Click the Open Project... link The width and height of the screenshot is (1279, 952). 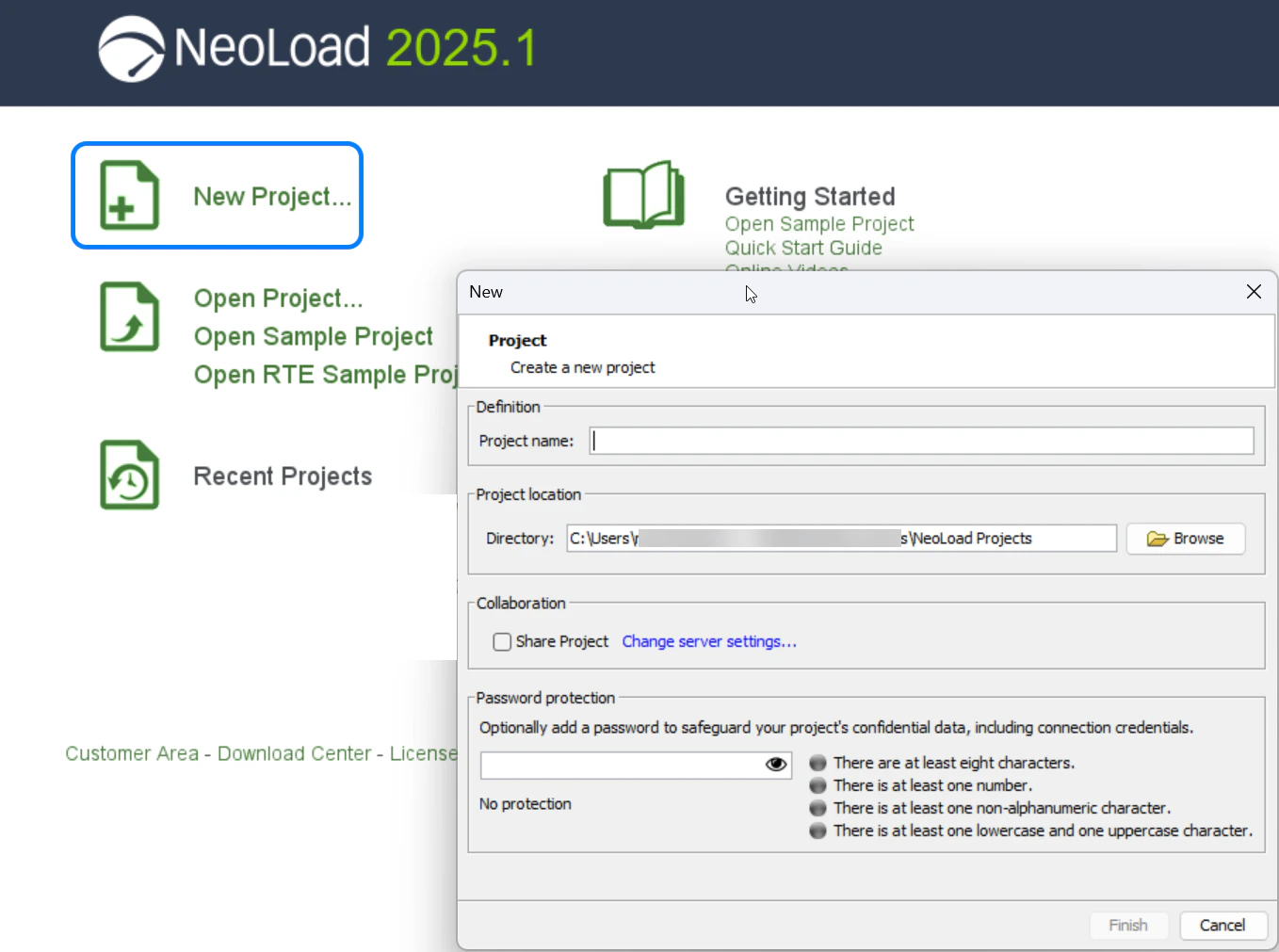click(278, 299)
